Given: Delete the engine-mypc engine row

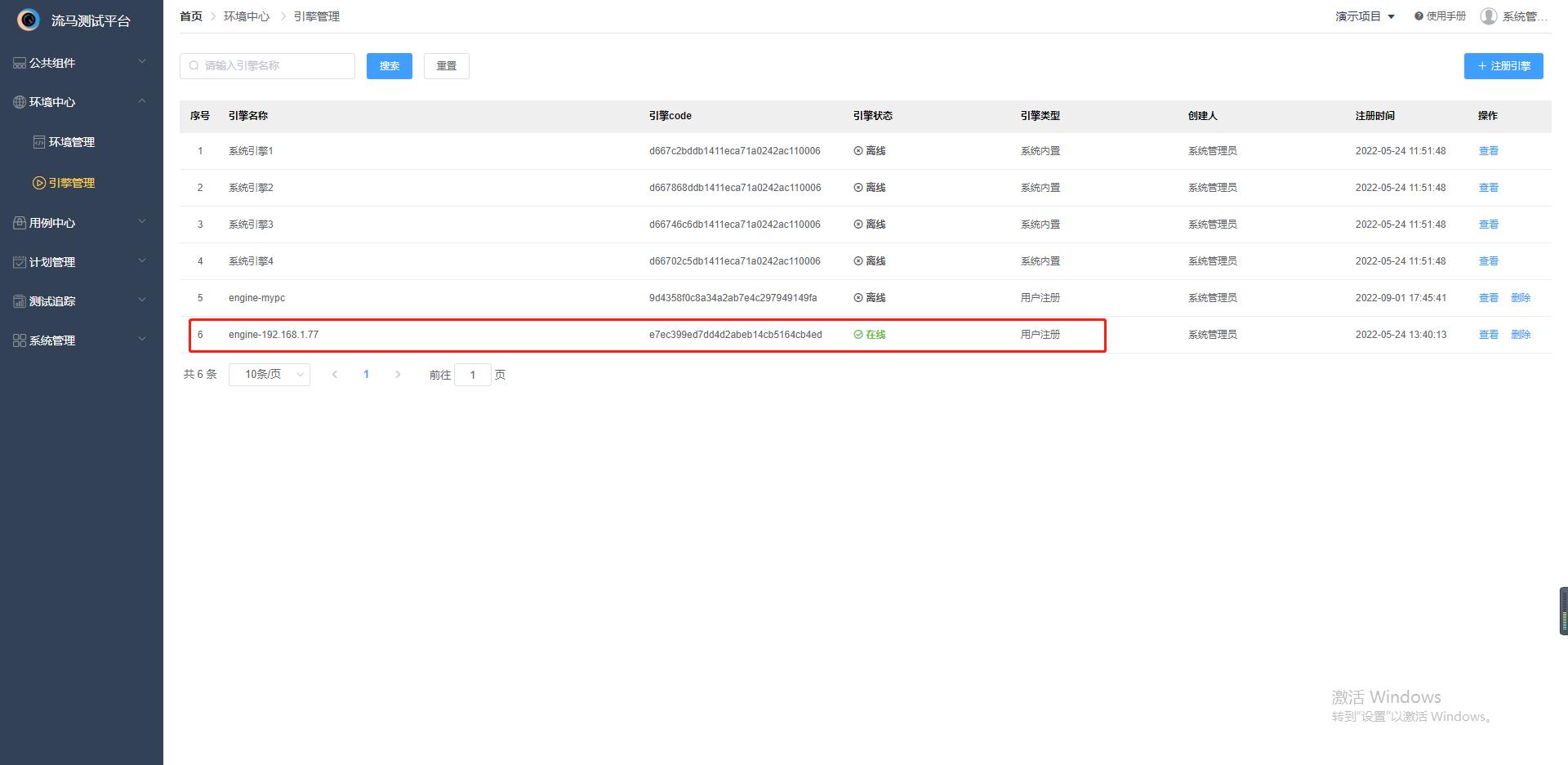Looking at the screenshot, I should (1520, 298).
